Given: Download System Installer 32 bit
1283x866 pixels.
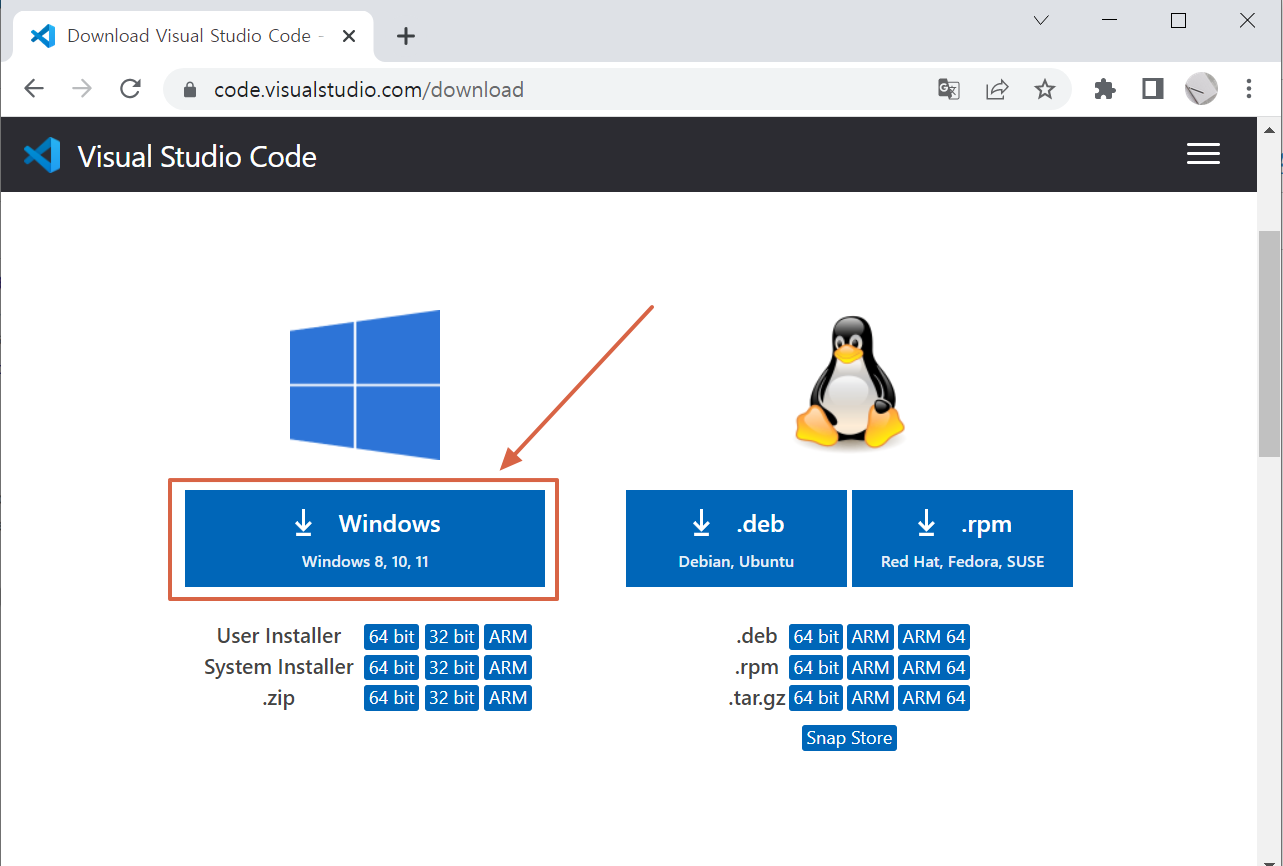Looking at the screenshot, I should coord(452,667).
